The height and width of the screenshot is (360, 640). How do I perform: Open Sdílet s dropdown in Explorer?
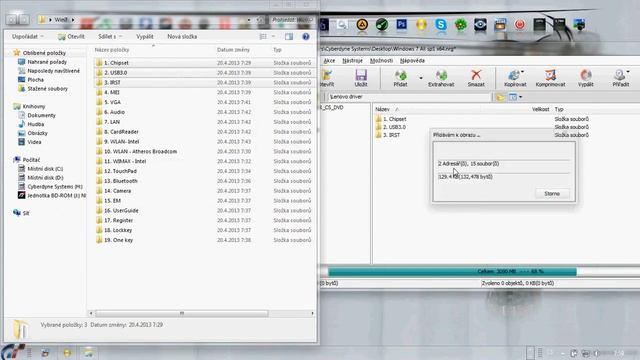[110, 36]
